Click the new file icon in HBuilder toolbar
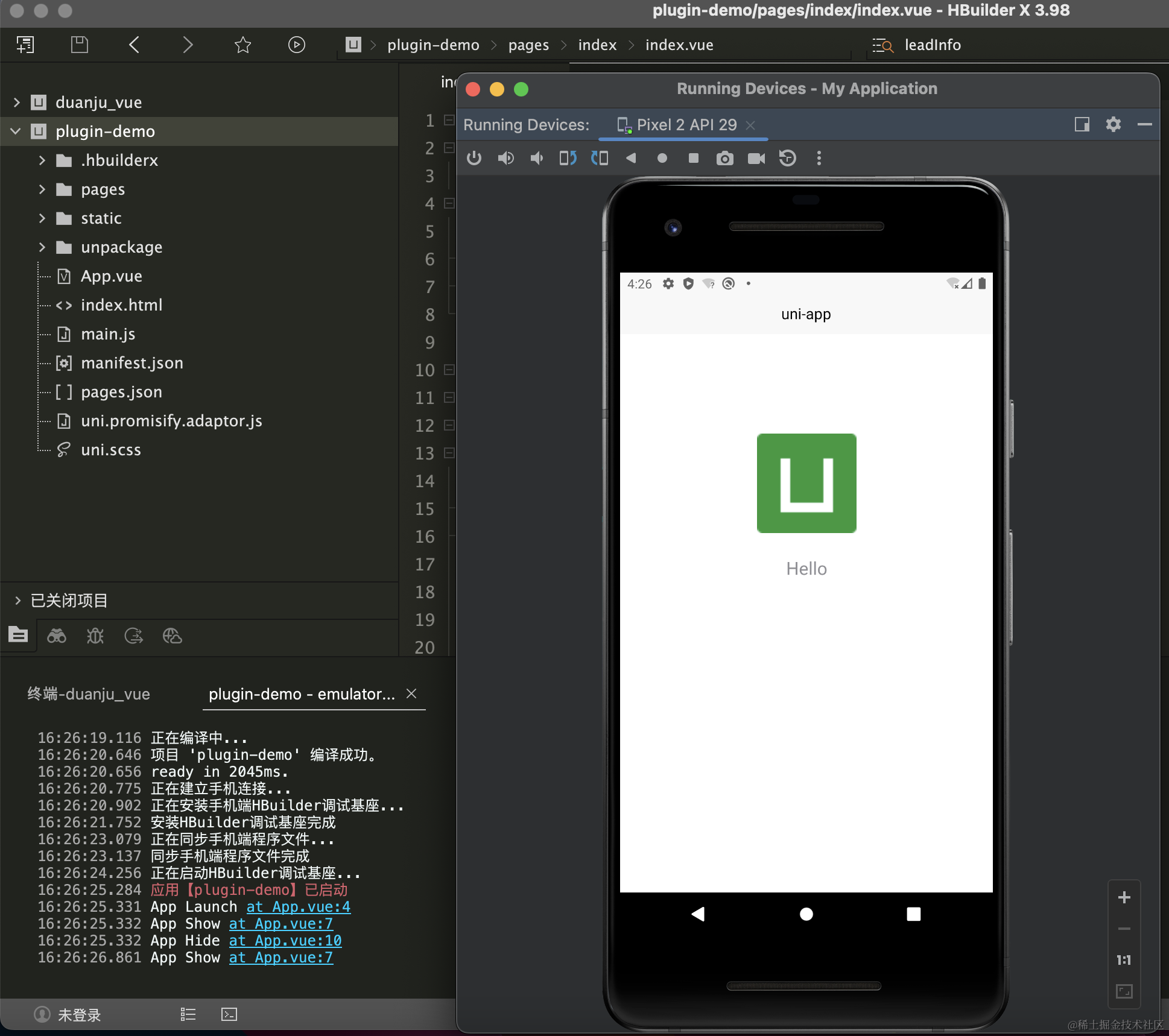This screenshot has width=1169, height=1036. pos(25,45)
